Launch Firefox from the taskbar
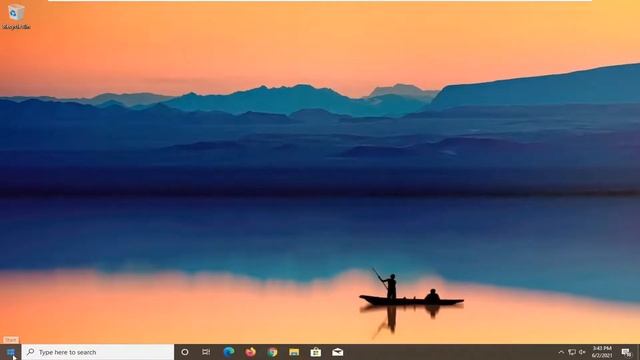This screenshot has height=360, width=640. 251,352
